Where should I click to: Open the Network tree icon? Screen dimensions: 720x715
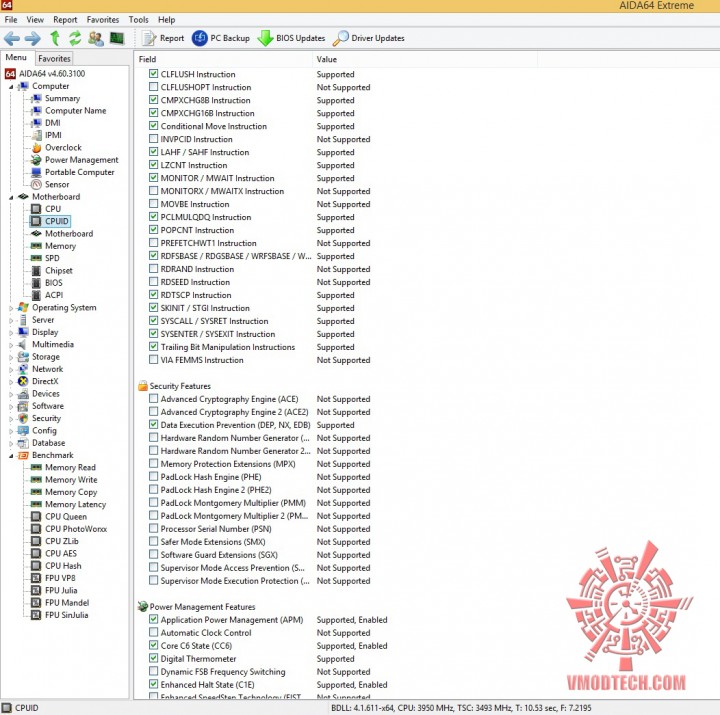click(23, 369)
